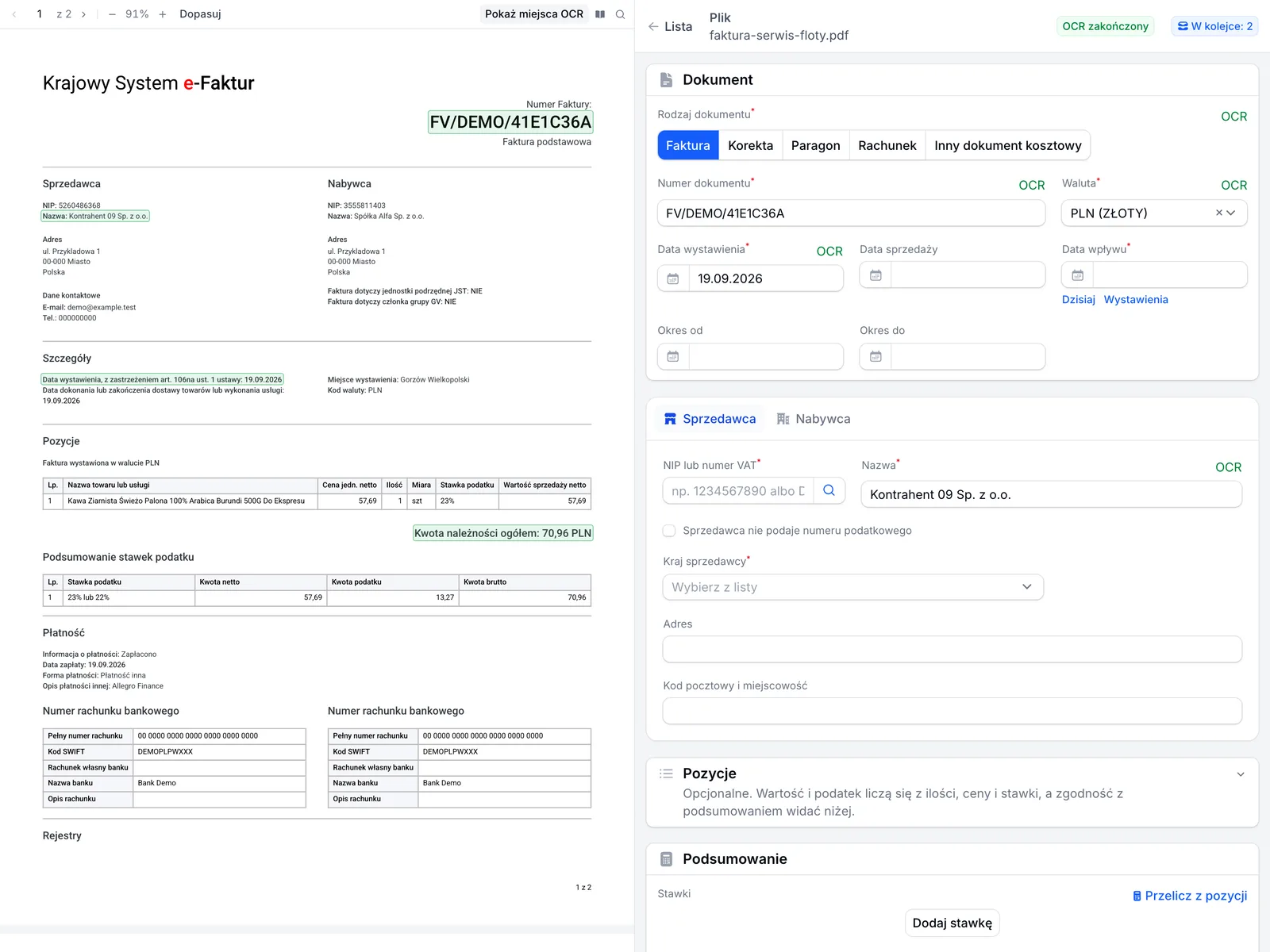Toggle split view book icon

tap(600, 14)
